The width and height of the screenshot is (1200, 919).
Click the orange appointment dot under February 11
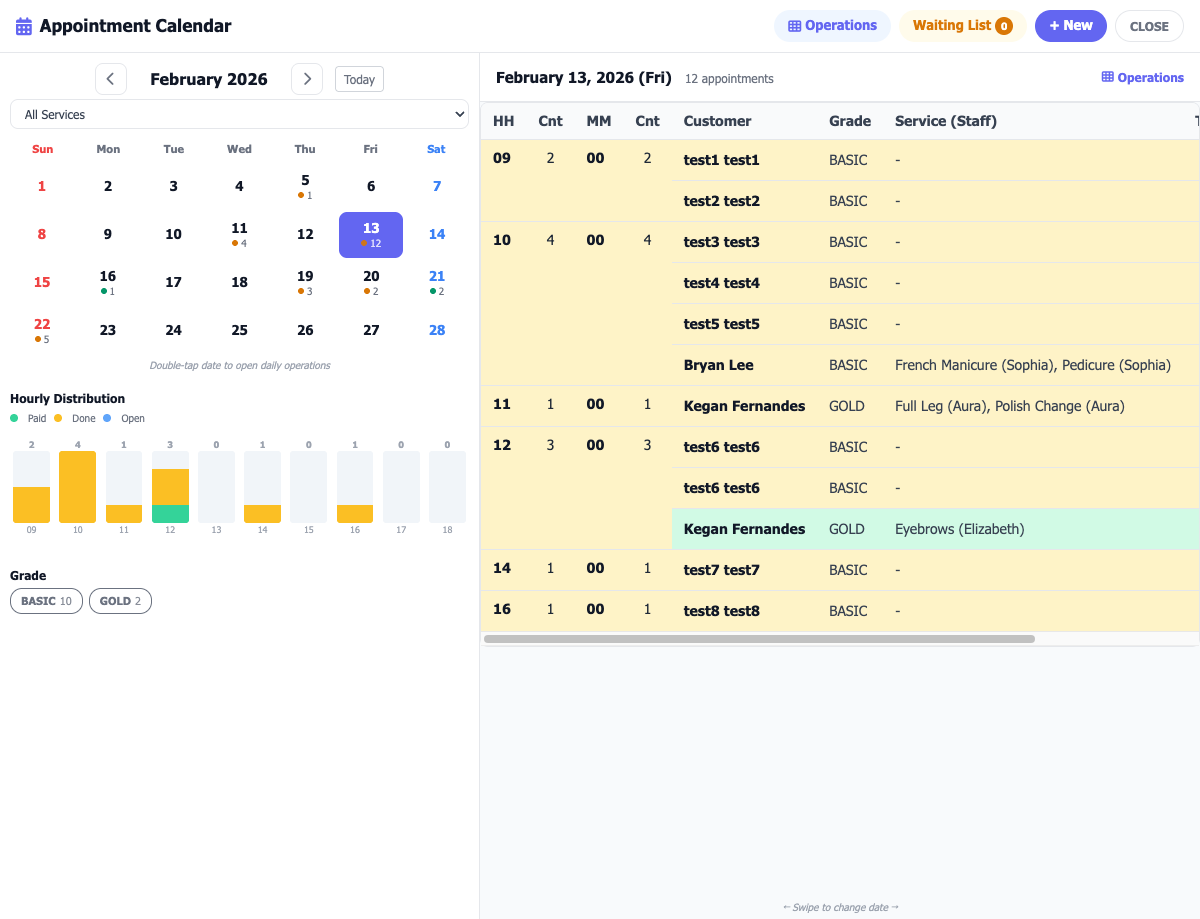click(235, 243)
